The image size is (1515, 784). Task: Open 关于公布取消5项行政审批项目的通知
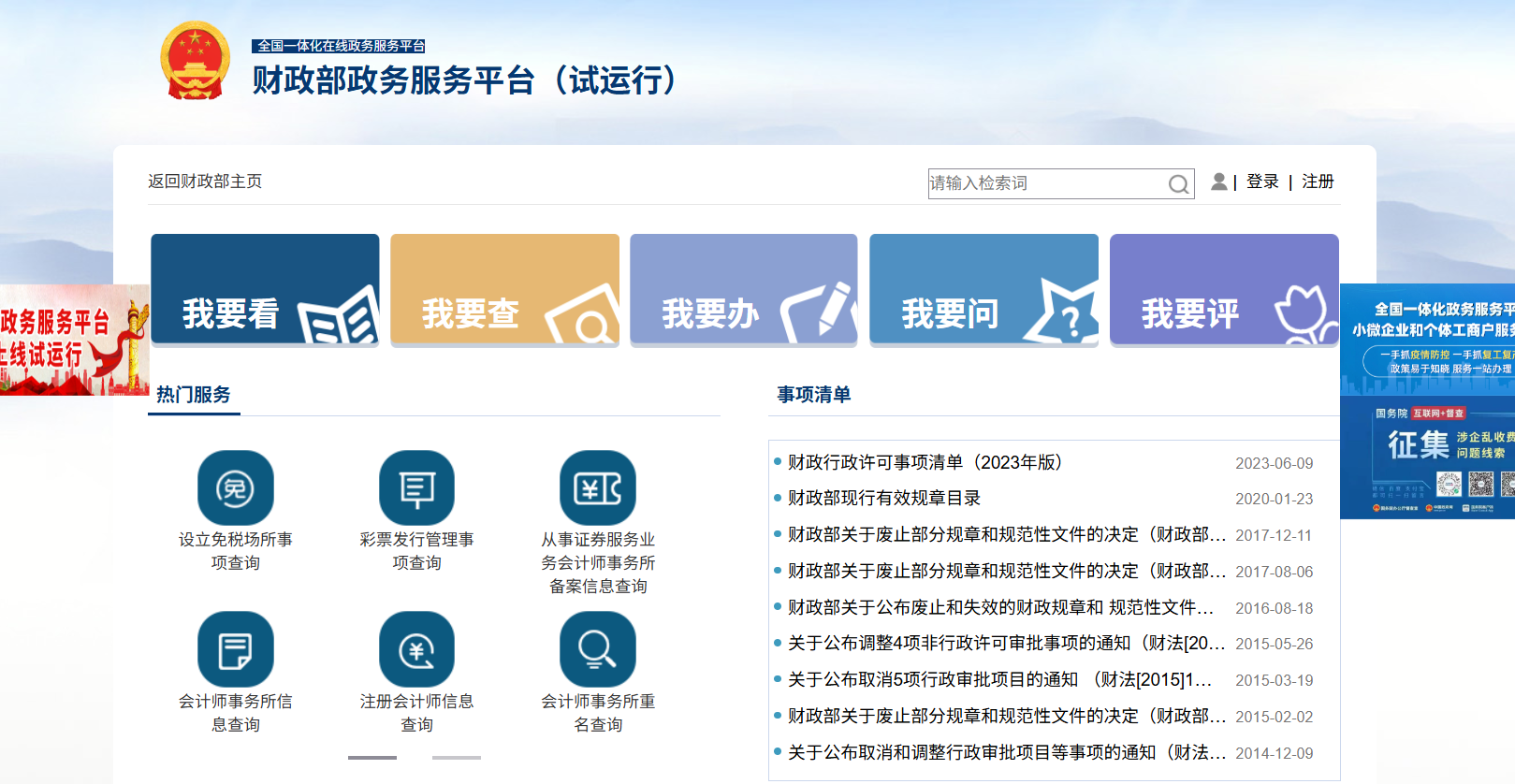1000,679
